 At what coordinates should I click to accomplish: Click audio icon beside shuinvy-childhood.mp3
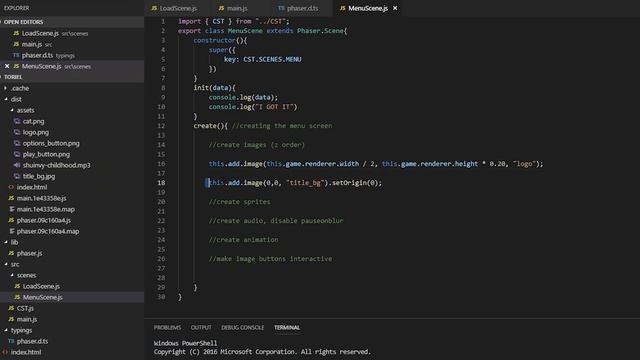click(x=17, y=165)
